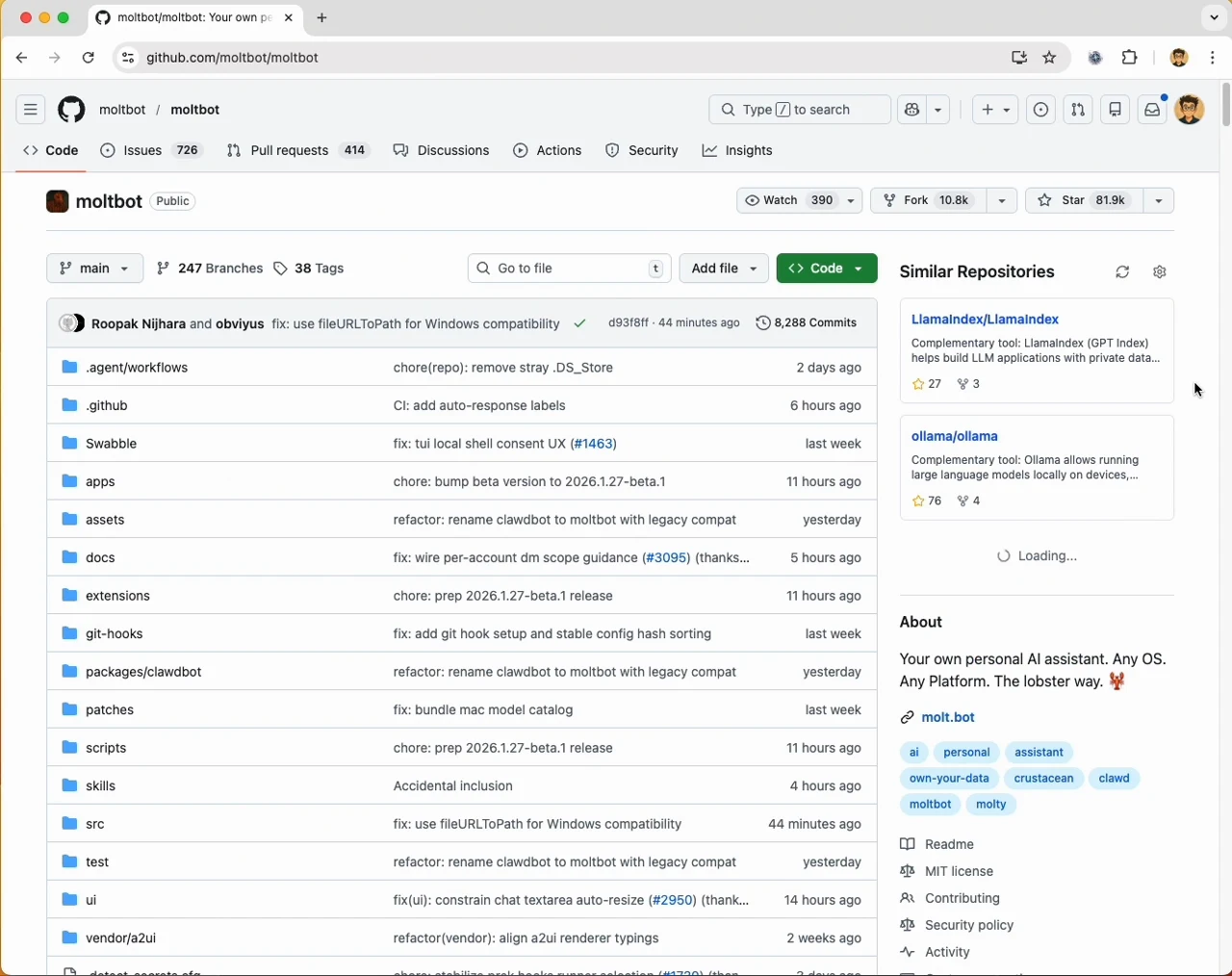Open the notifications inbox icon
The width and height of the screenshot is (1232, 976).
[x=1152, y=110]
